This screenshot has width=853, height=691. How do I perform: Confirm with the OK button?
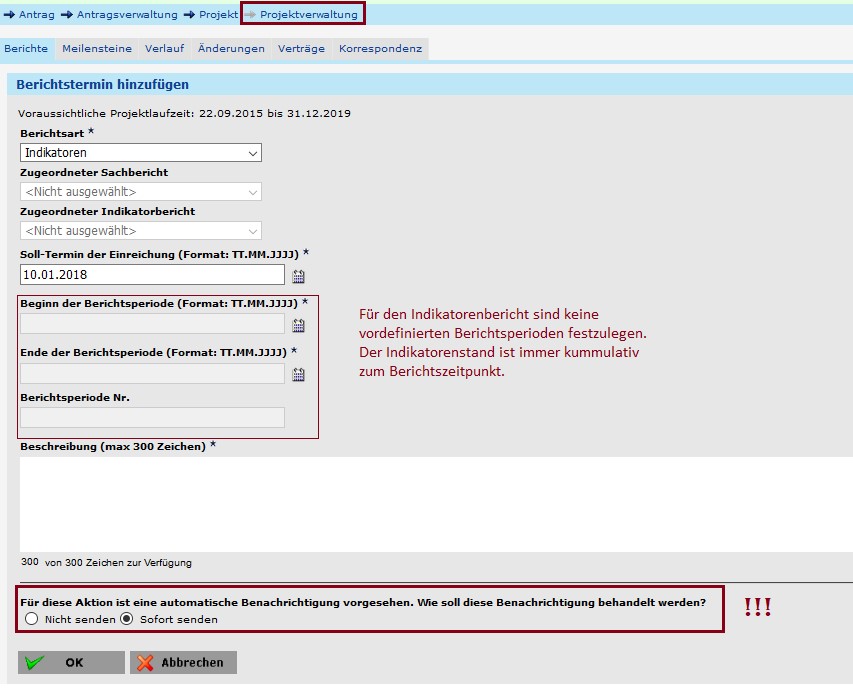(71, 662)
